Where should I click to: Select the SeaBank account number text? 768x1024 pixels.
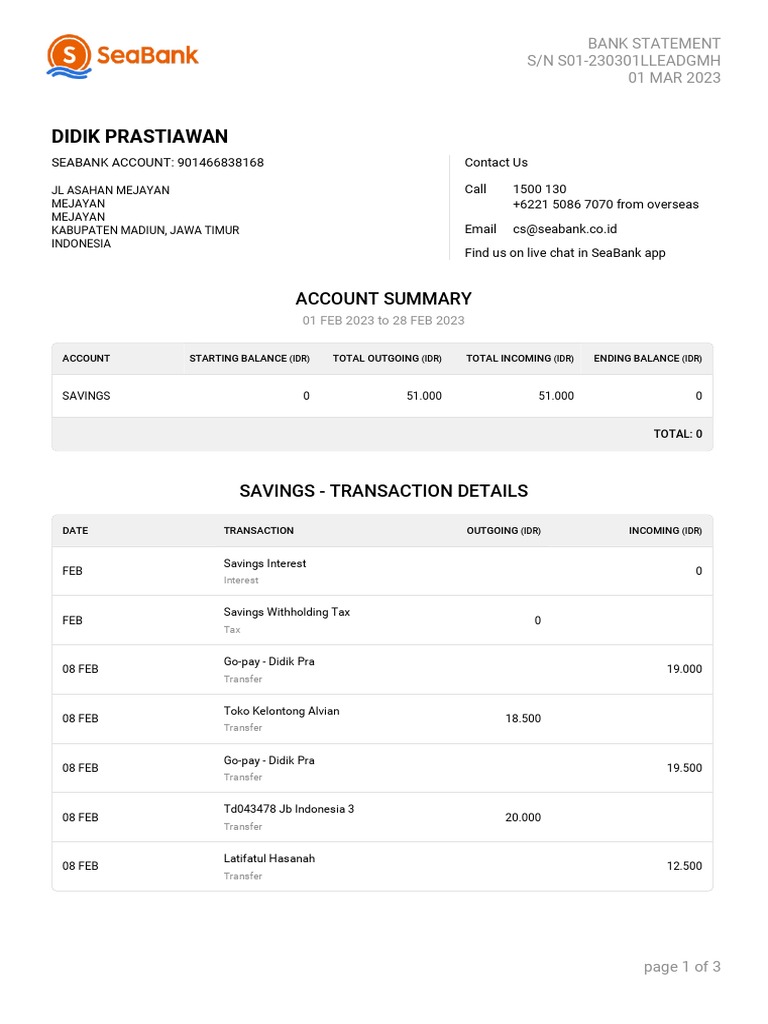(x=157, y=163)
